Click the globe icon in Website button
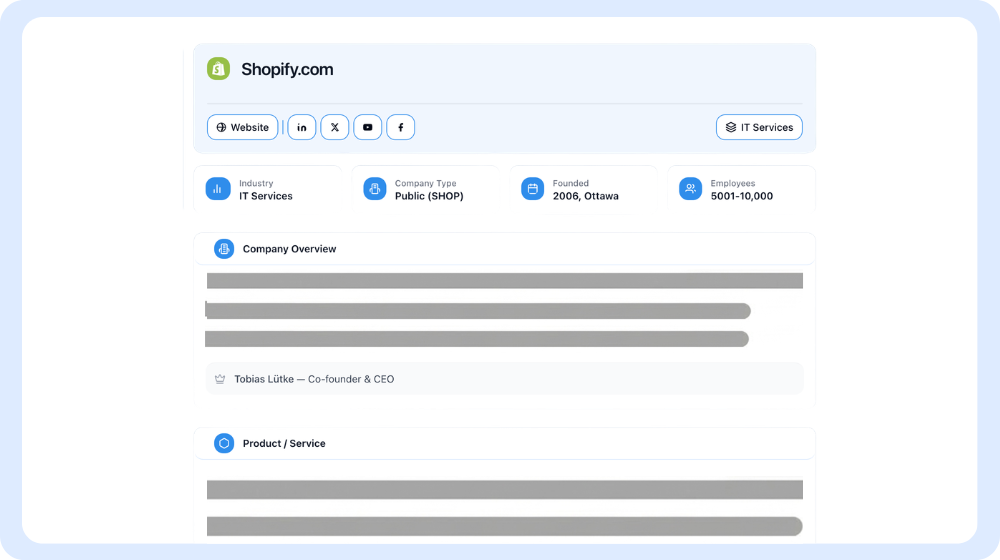 click(x=221, y=128)
